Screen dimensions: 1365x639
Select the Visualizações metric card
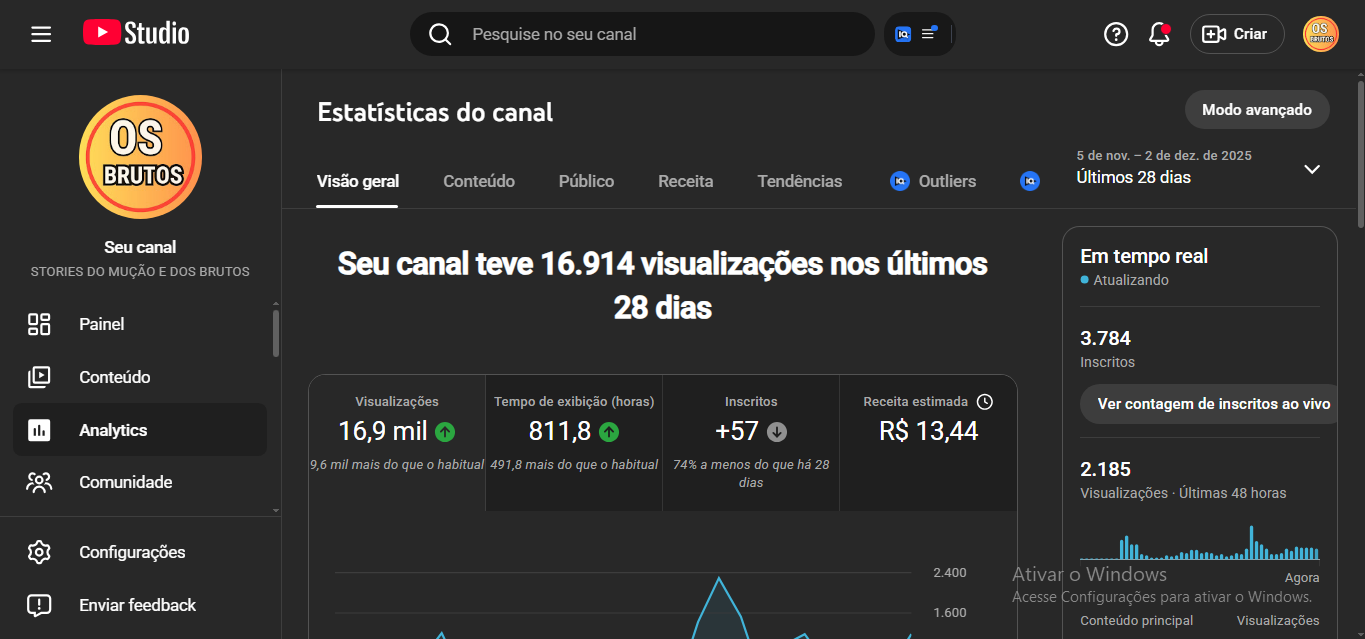coord(397,443)
